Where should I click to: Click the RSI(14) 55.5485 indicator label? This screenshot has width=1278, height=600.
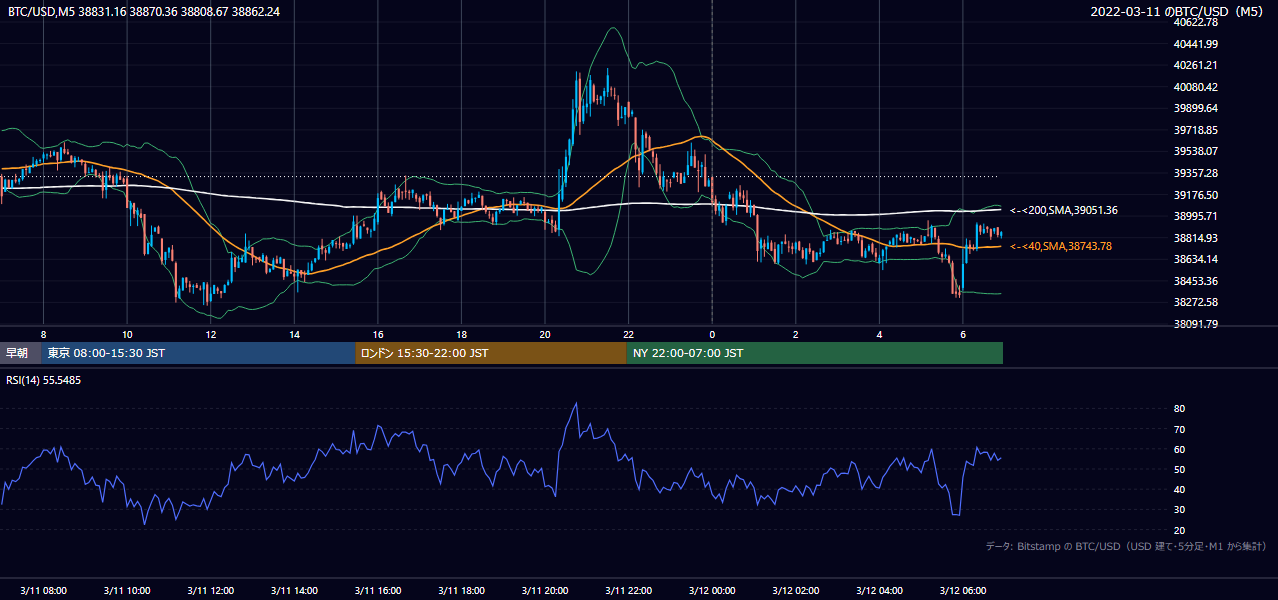coord(44,380)
